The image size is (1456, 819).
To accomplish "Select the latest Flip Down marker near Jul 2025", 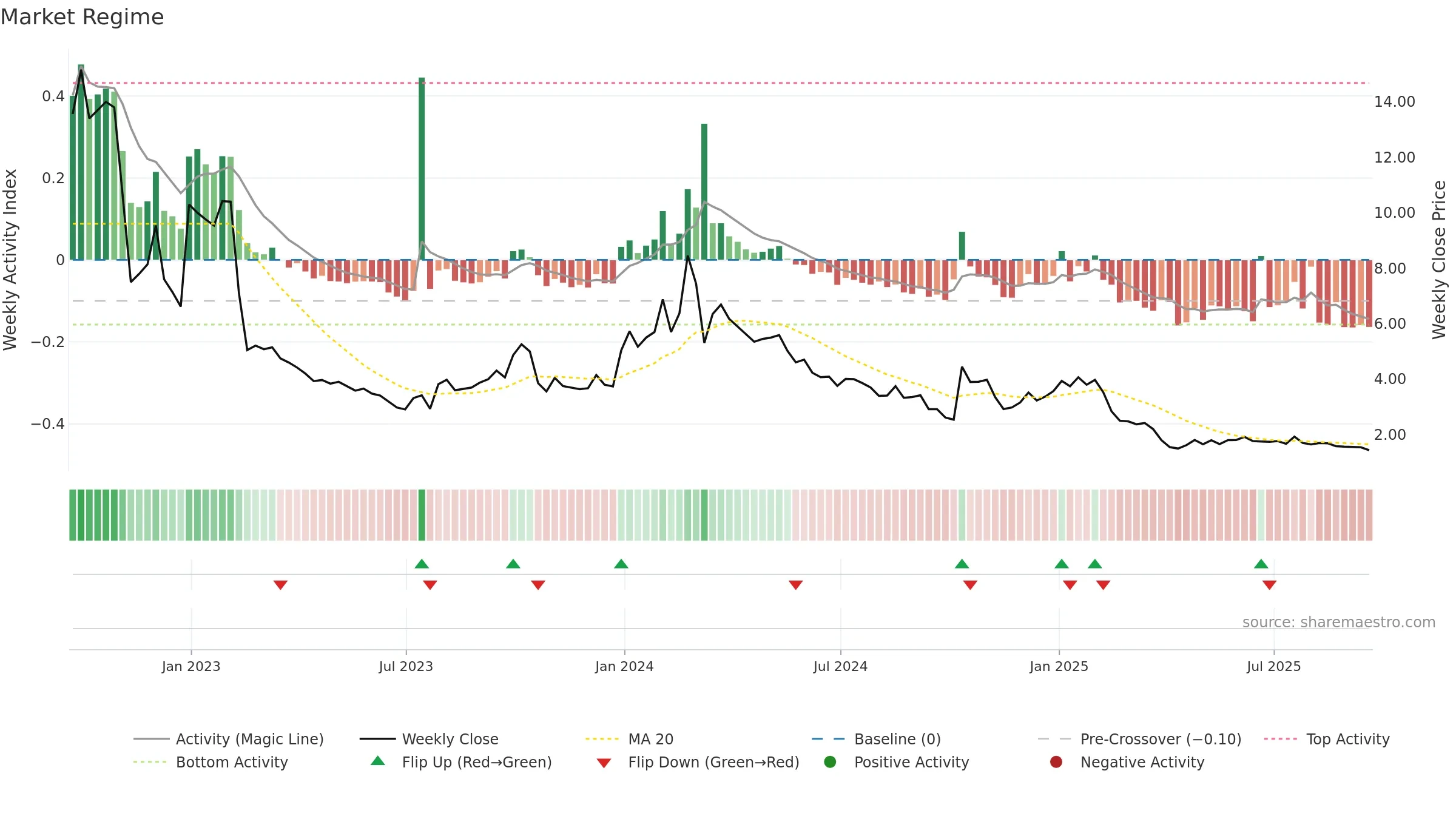I will coord(1270,585).
